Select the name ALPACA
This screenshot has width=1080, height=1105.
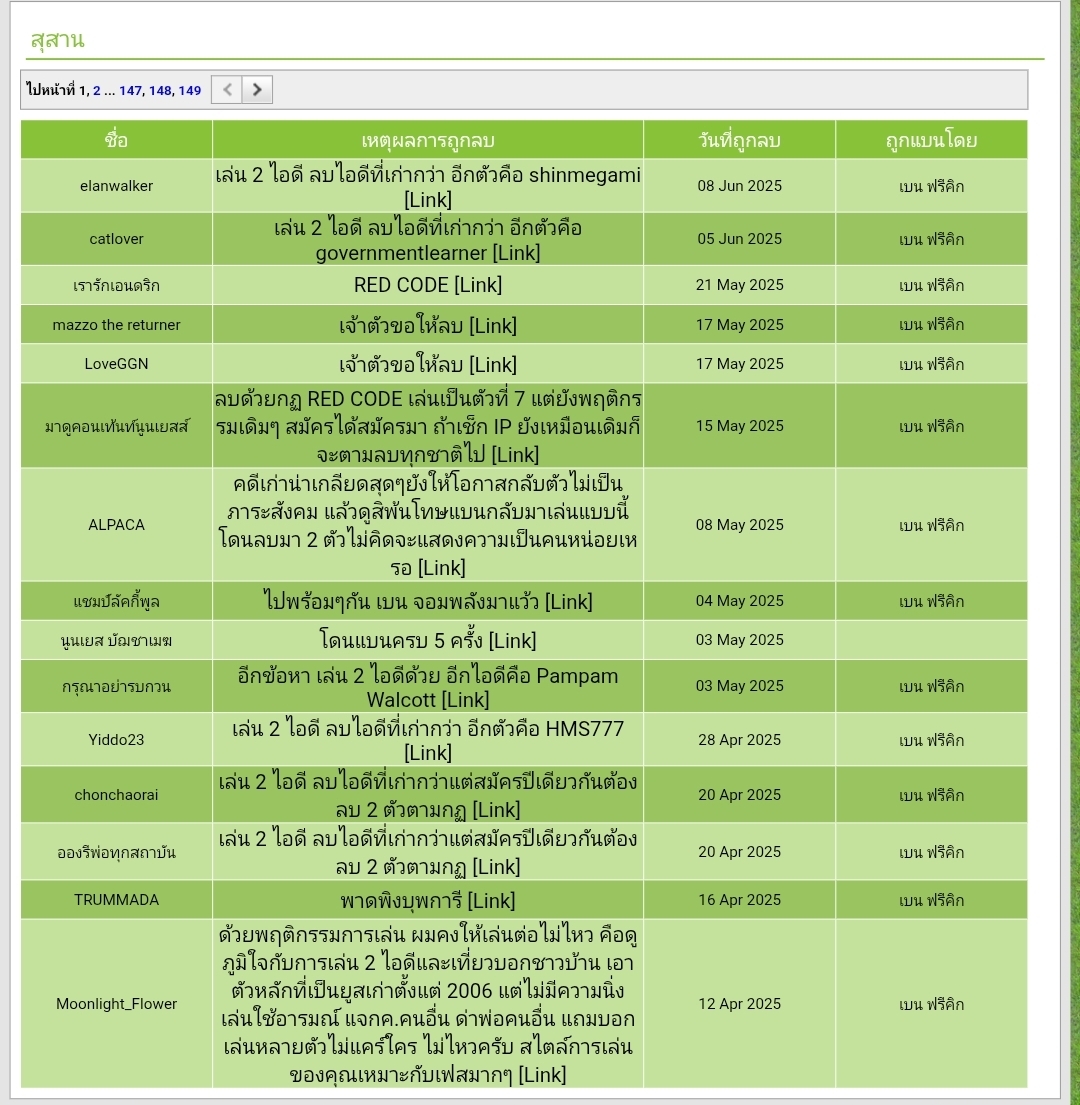coord(116,525)
